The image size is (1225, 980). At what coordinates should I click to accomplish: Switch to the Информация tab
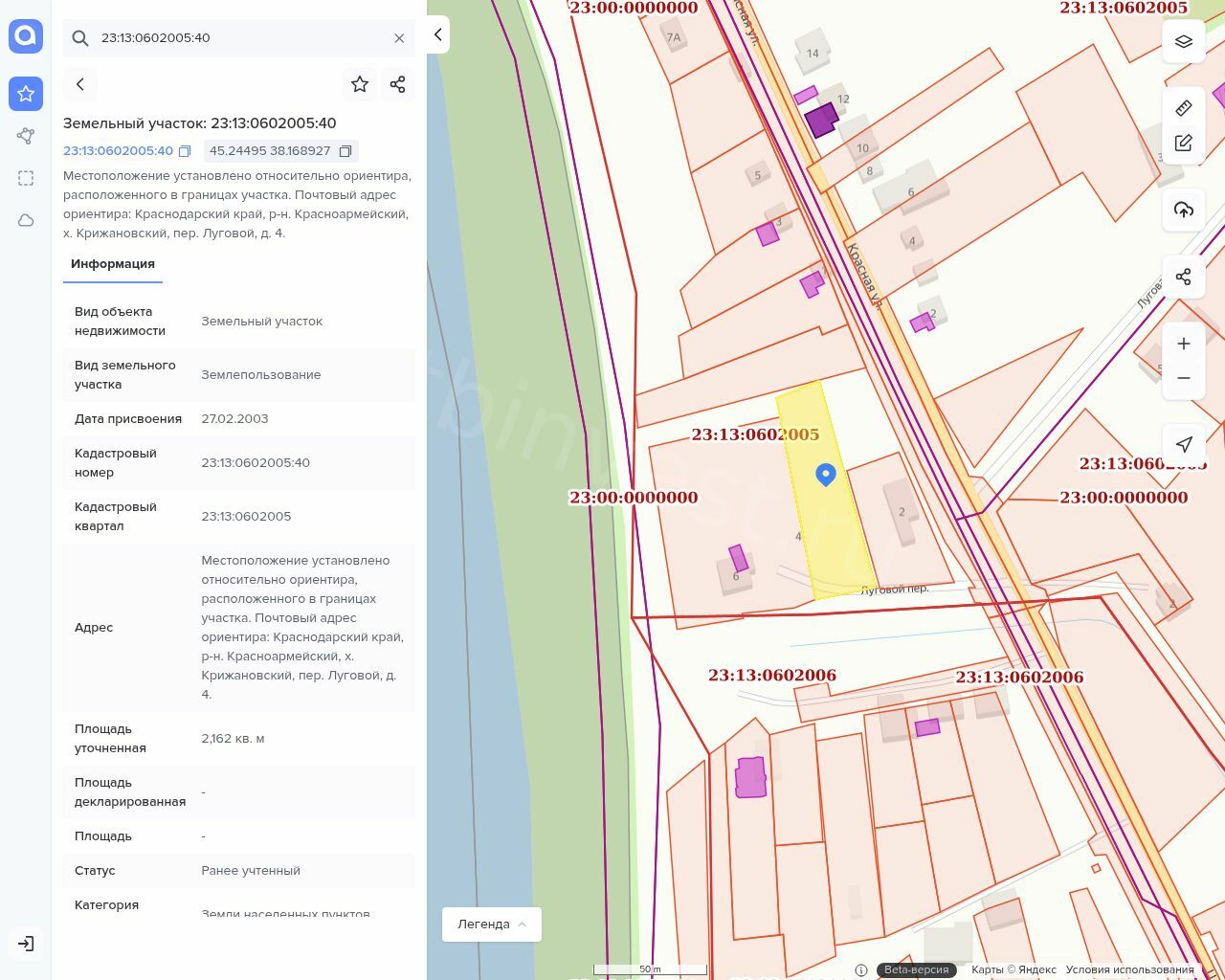click(x=113, y=264)
